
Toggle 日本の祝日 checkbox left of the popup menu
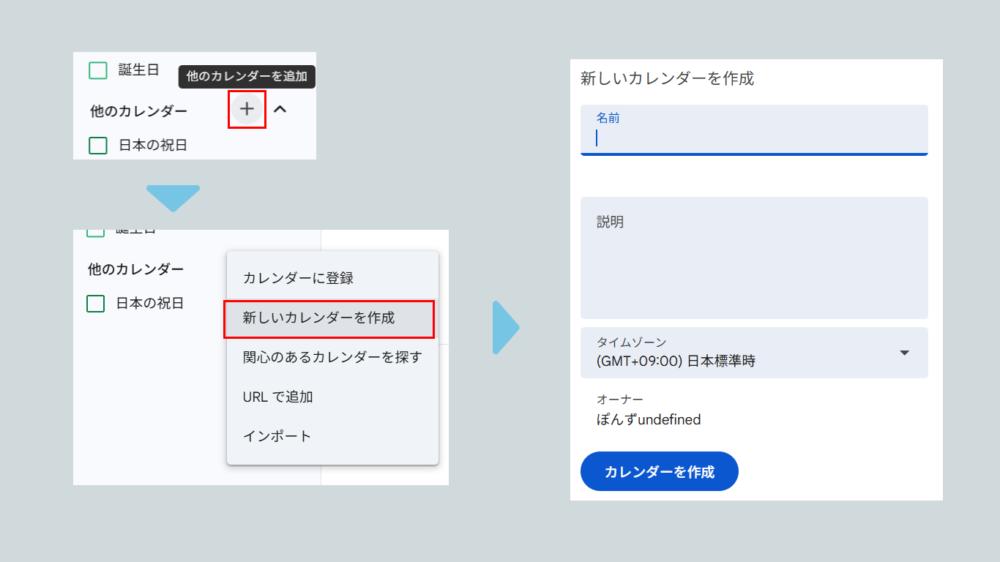pyautogui.click(x=96, y=303)
